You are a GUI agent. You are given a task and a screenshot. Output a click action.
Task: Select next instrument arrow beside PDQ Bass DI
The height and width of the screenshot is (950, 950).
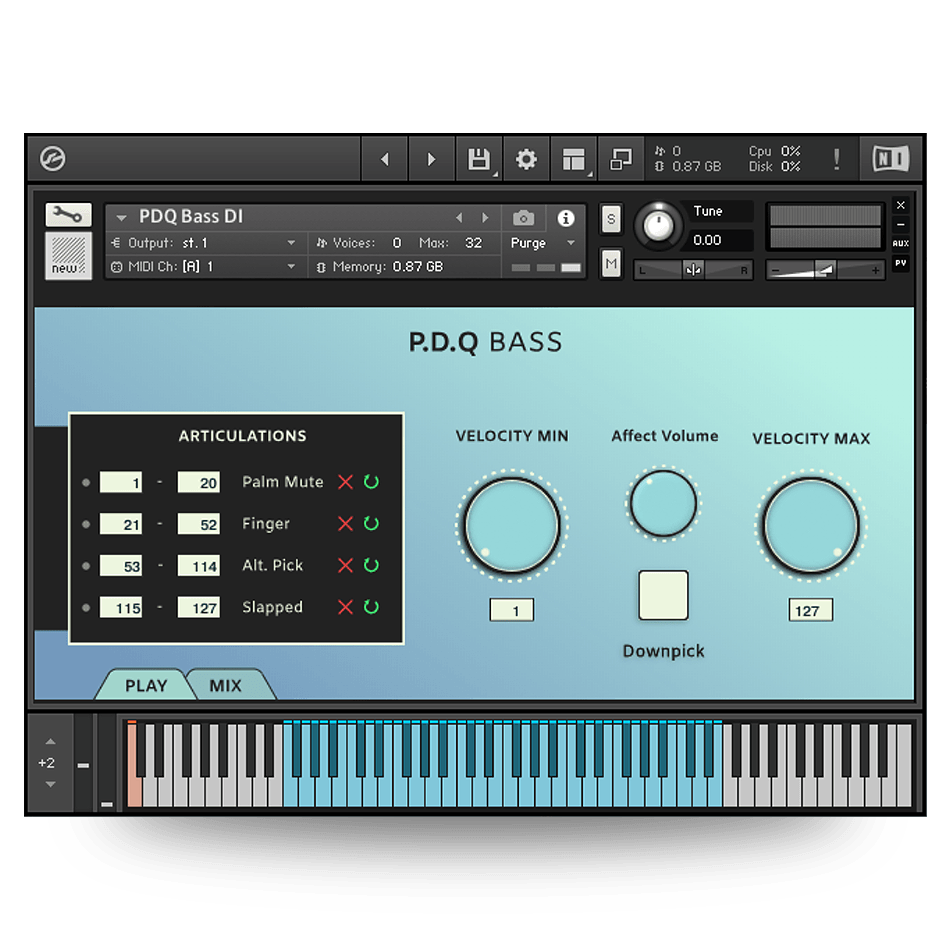[x=485, y=218]
